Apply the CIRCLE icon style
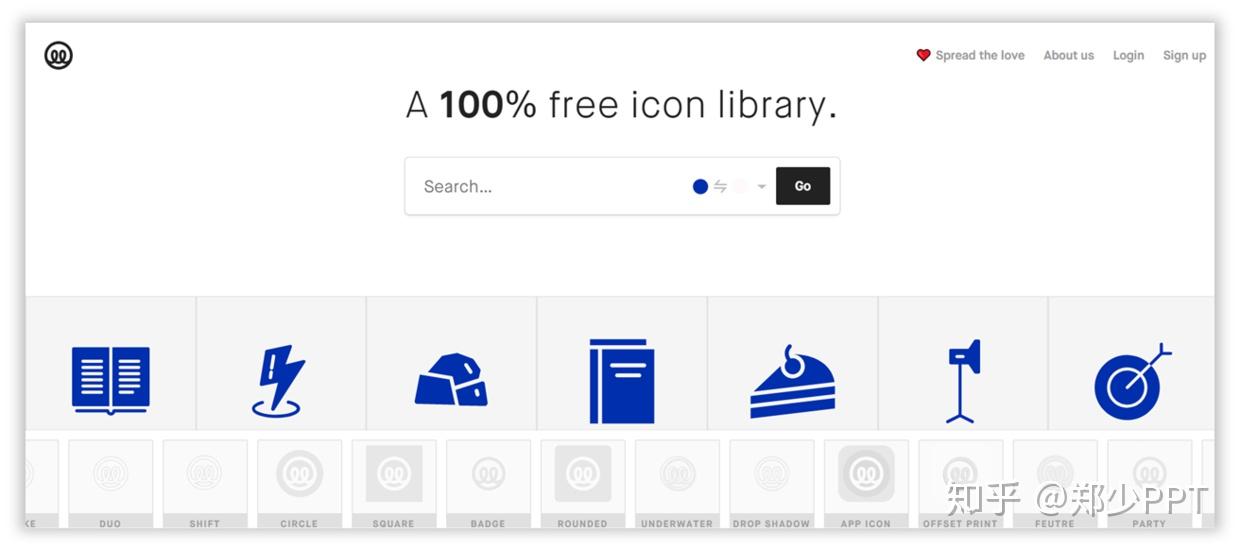The width and height of the screenshot is (1240, 550). [x=299, y=484]
